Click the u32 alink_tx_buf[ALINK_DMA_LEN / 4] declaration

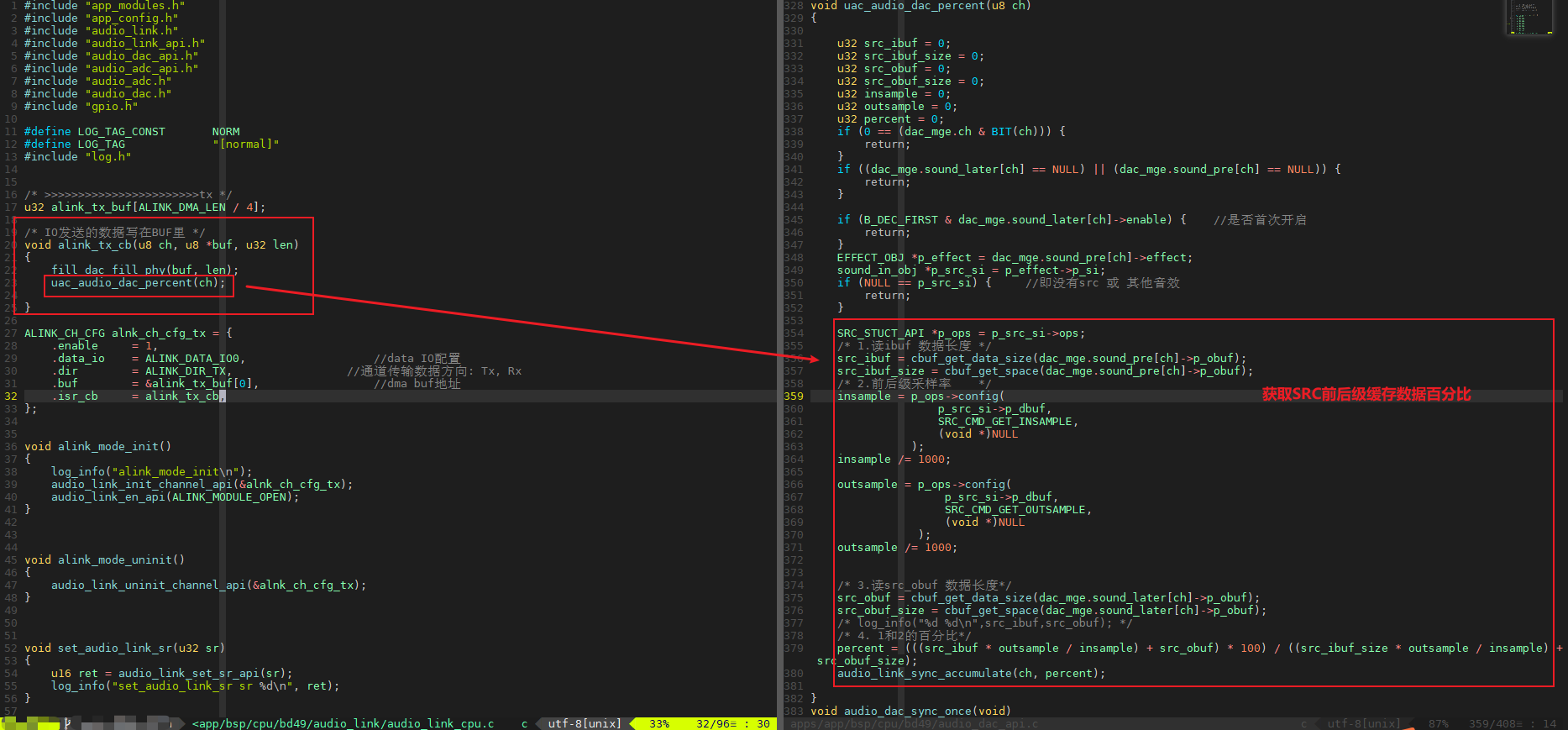145,207
